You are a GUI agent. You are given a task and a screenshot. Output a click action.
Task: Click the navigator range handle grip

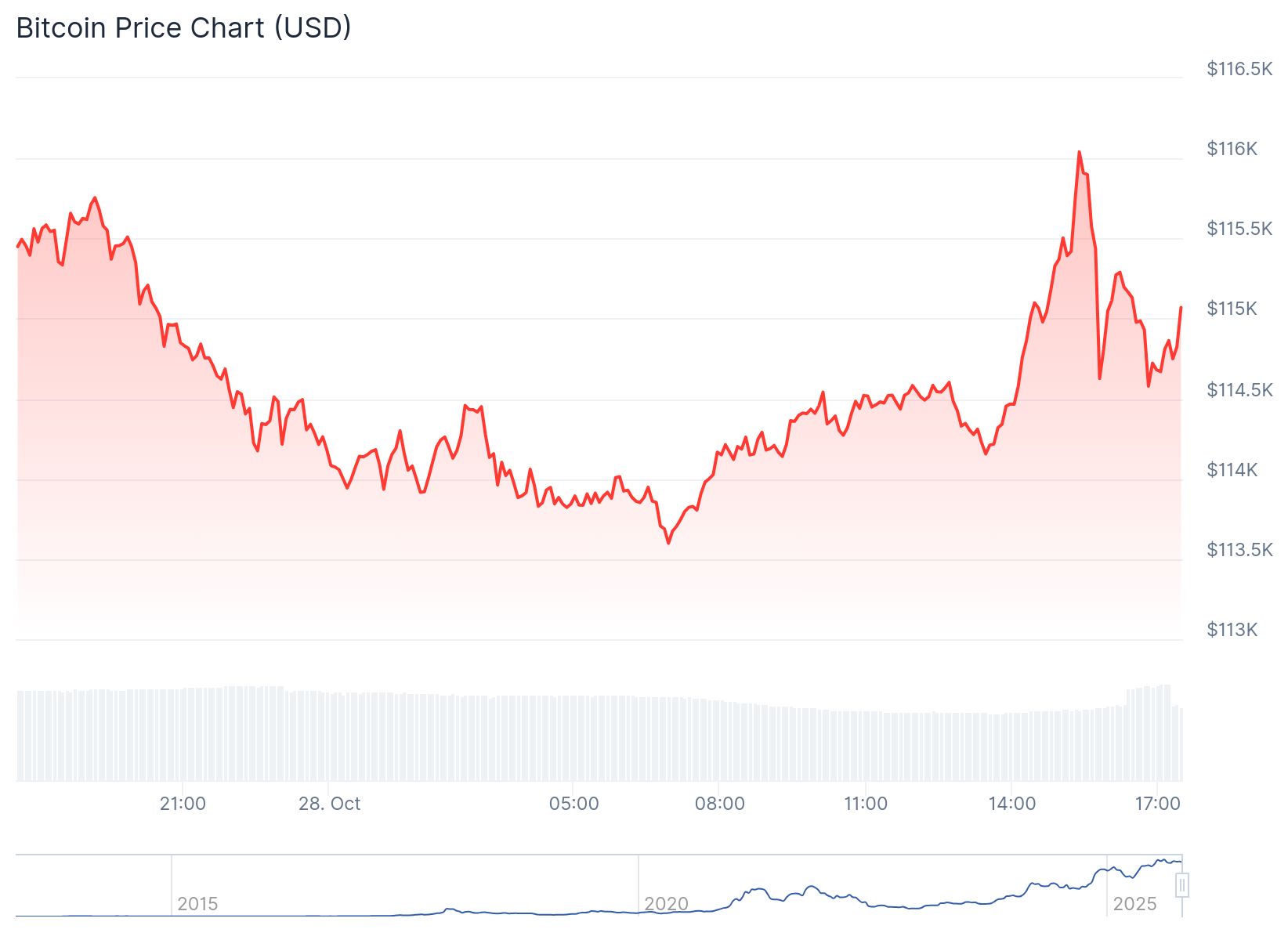click(1181, 885)
